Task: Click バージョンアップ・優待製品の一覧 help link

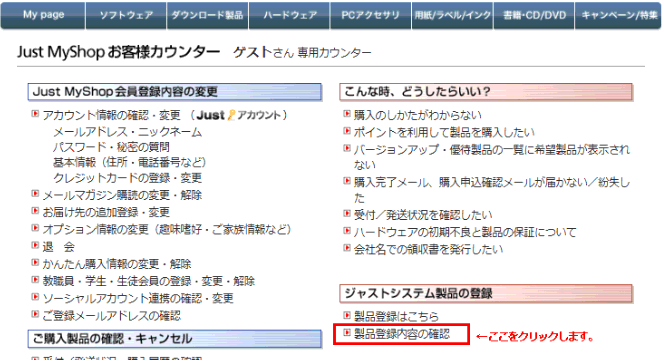Action: click(x=492, y=157)
